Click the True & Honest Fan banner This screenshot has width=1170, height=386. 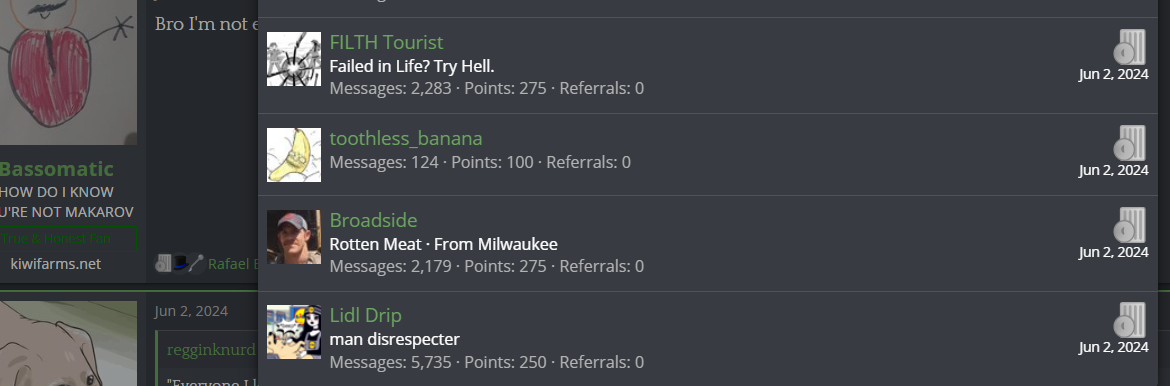point(68,239)
